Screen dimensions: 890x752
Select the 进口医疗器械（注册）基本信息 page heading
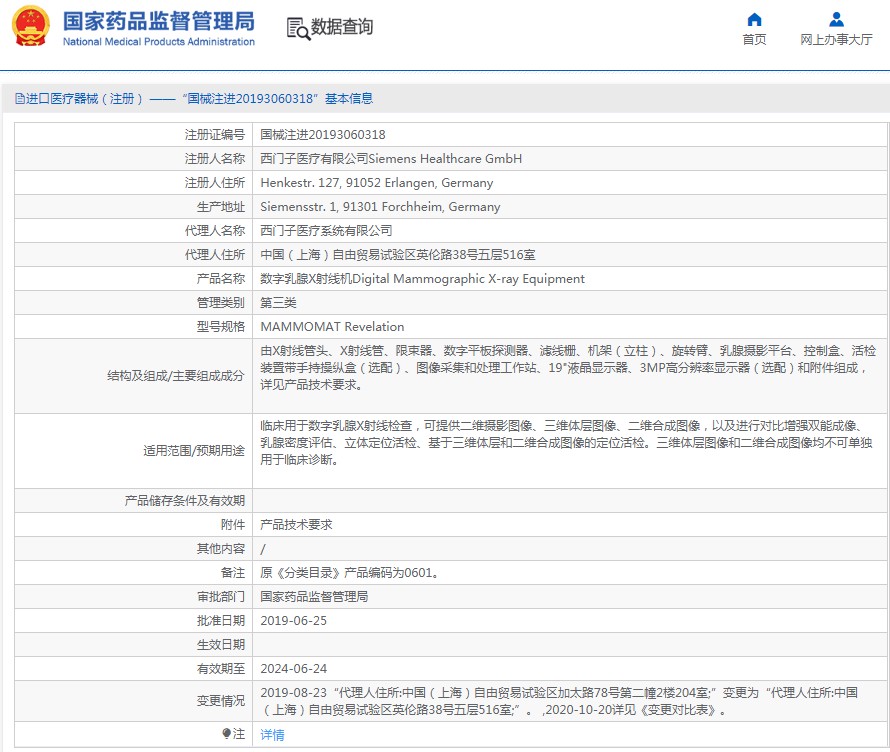tap(194, 99)
